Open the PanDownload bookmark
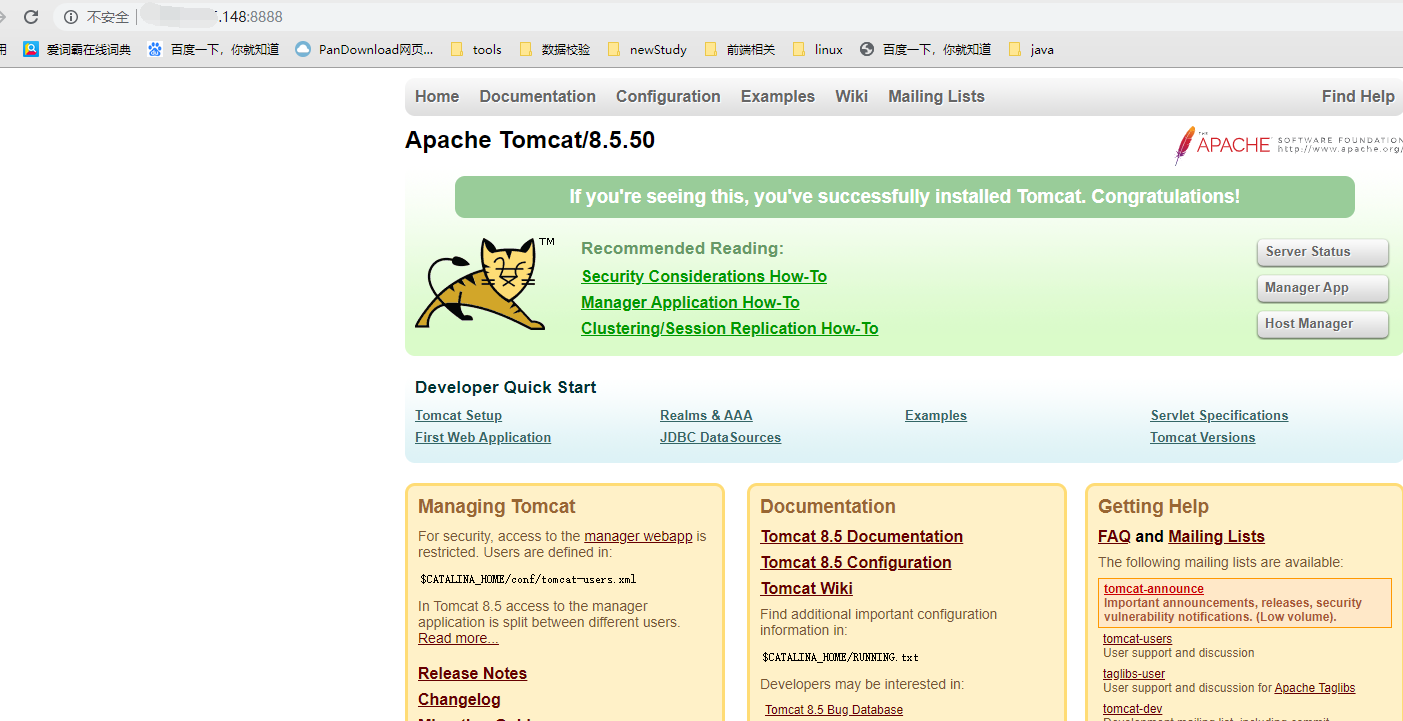Image resolution: width=1403 pixels, height=721 pixels. 364,49
